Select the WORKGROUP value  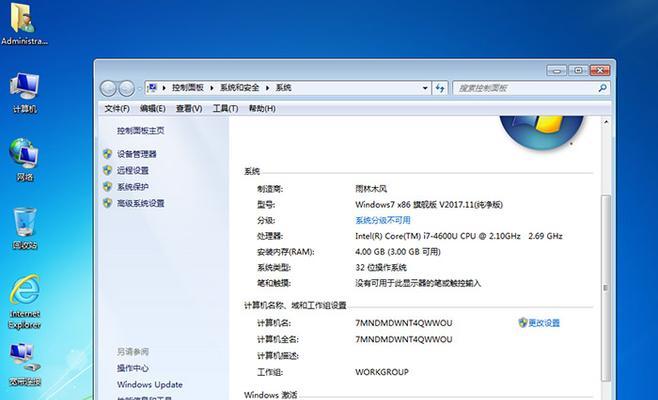point(382,372)
